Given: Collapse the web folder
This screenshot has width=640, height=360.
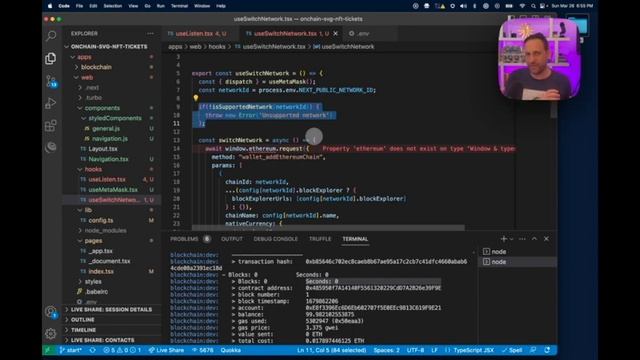Looking at the screenshot, I should coord(87,77).
